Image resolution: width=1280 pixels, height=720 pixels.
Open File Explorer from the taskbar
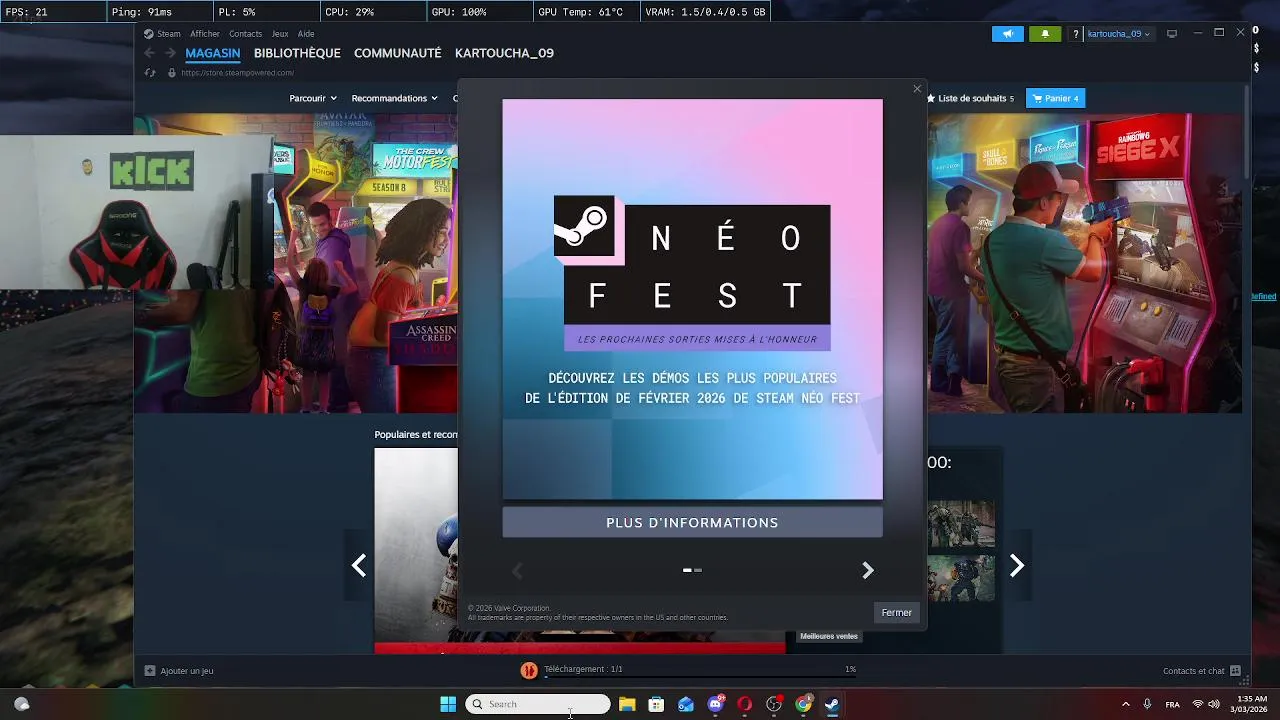(x=627, y=704)
